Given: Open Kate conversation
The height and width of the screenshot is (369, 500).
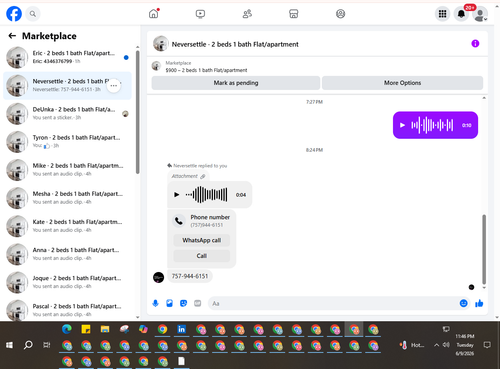Looking at the screenshot, I should point(67,226).
